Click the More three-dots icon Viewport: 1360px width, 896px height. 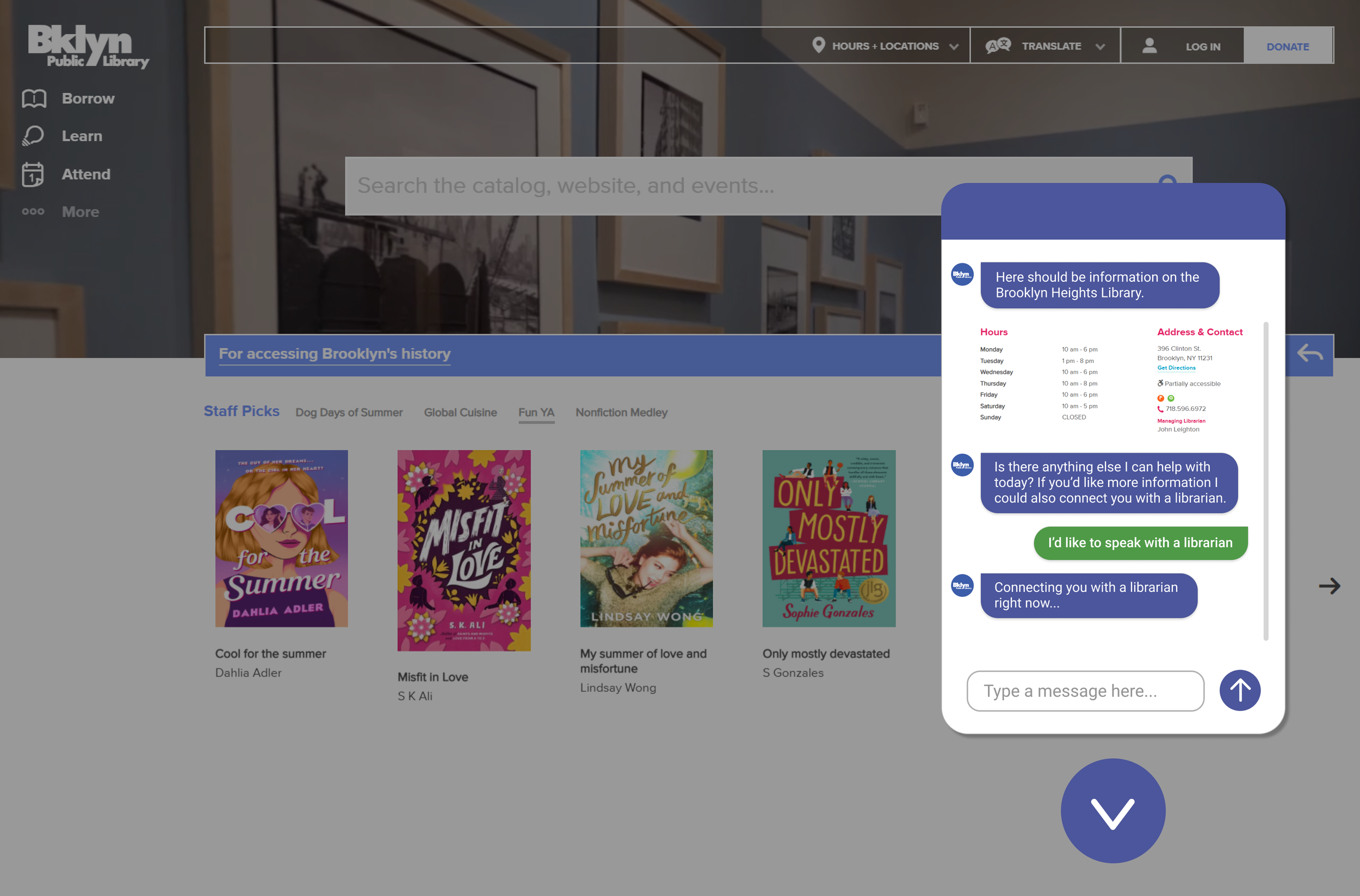click(x=33, y=212)
